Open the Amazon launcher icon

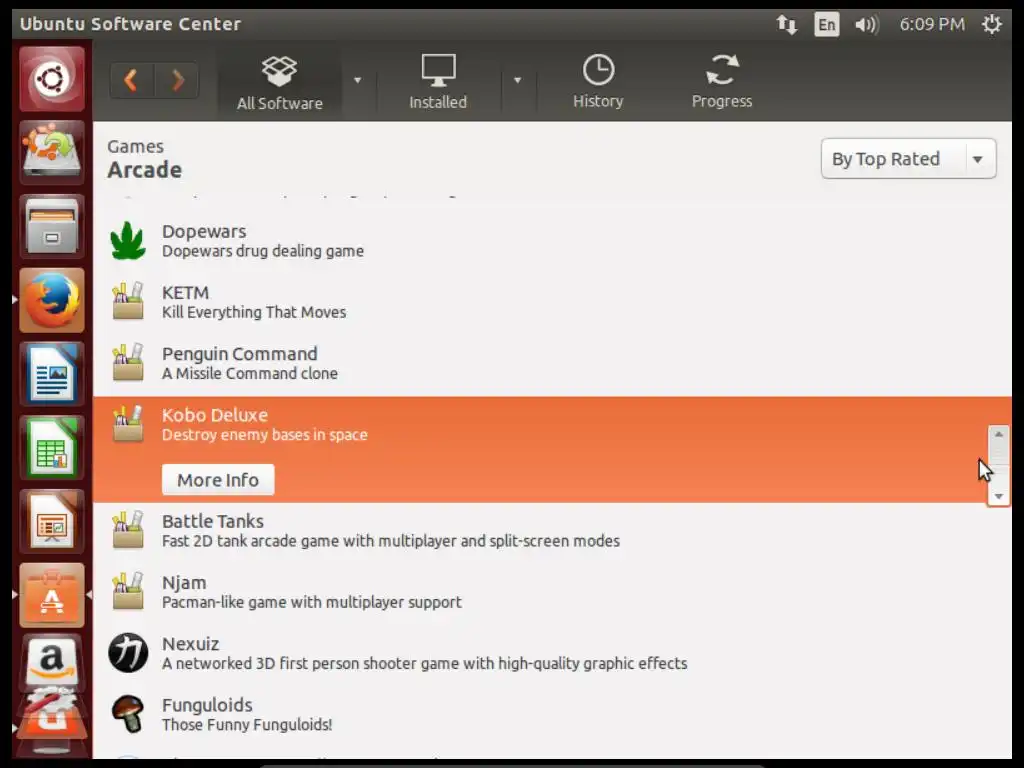point(52,661)
